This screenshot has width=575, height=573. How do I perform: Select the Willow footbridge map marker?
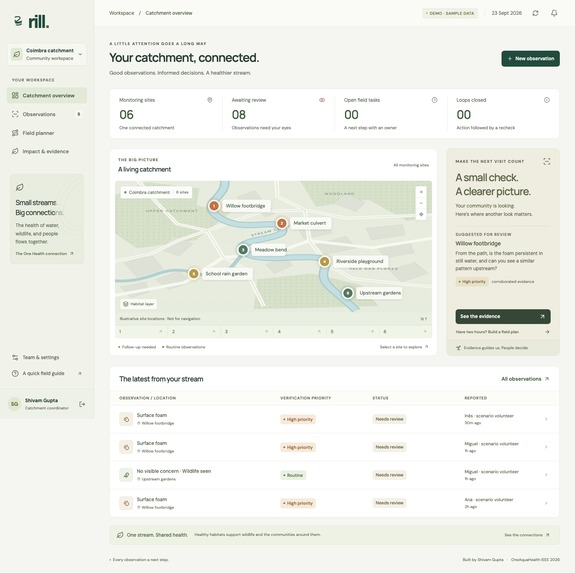click(214, 206)
